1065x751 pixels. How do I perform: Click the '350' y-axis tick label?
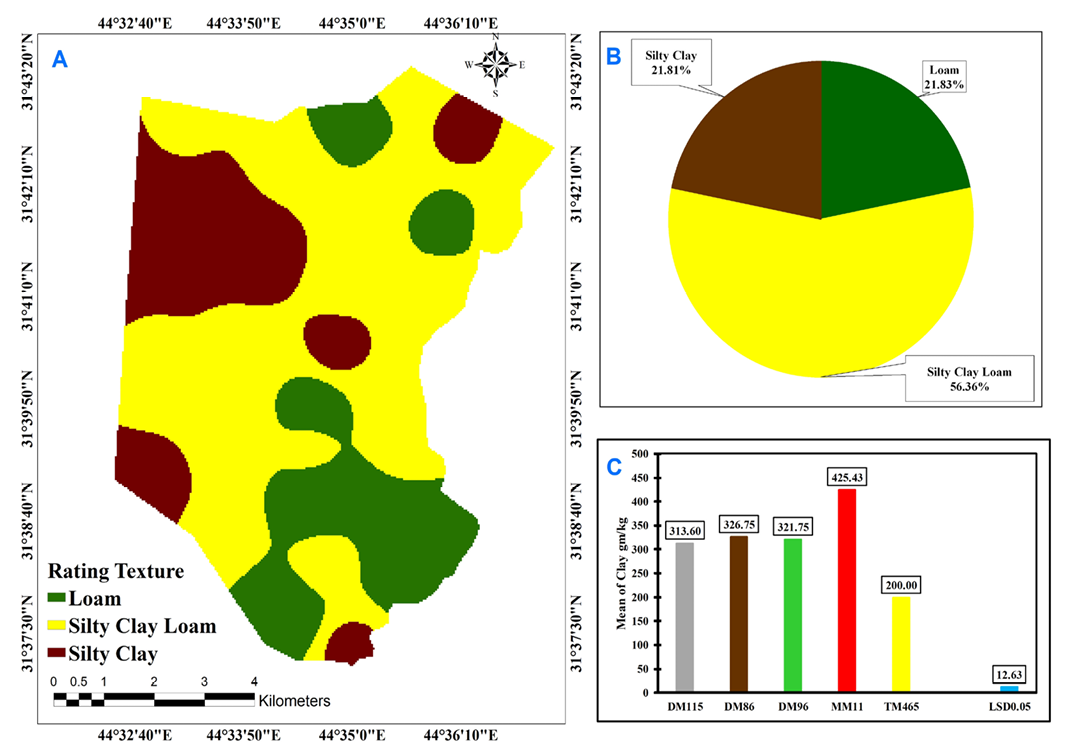click(x=640, y=526)
